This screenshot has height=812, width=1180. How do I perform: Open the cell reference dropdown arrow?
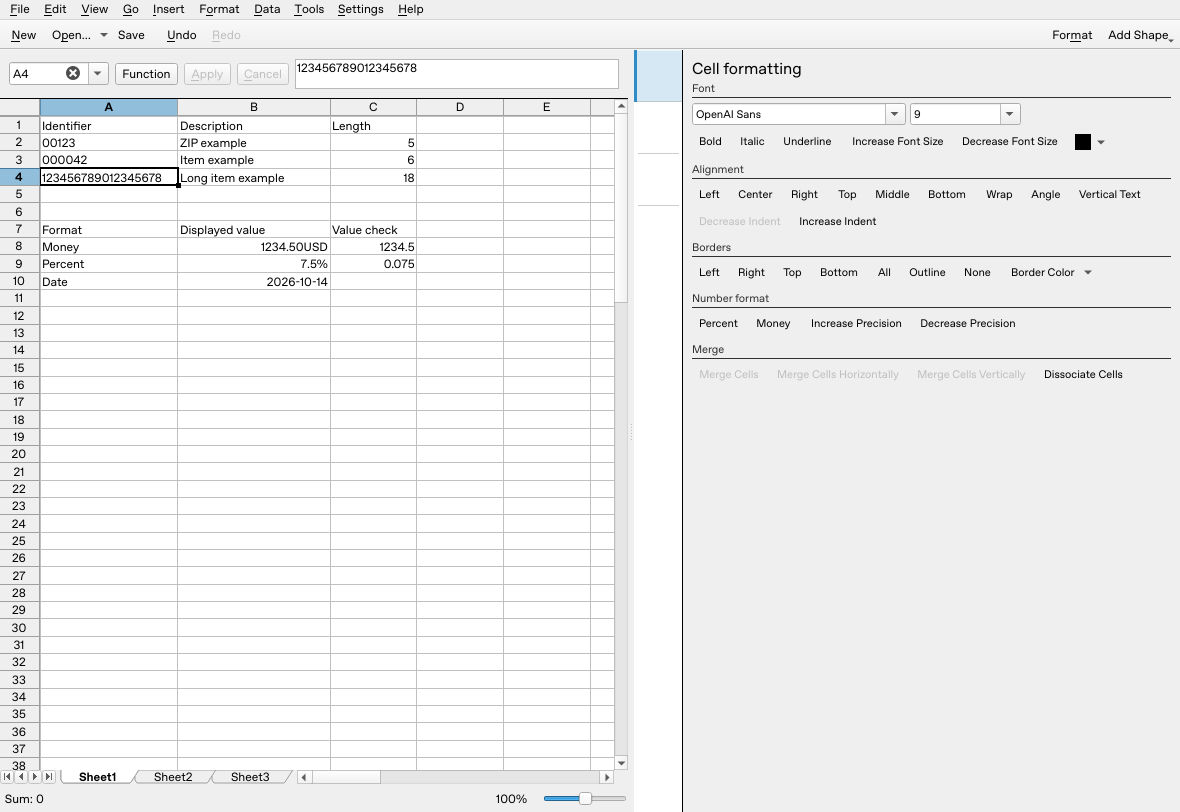98,73
